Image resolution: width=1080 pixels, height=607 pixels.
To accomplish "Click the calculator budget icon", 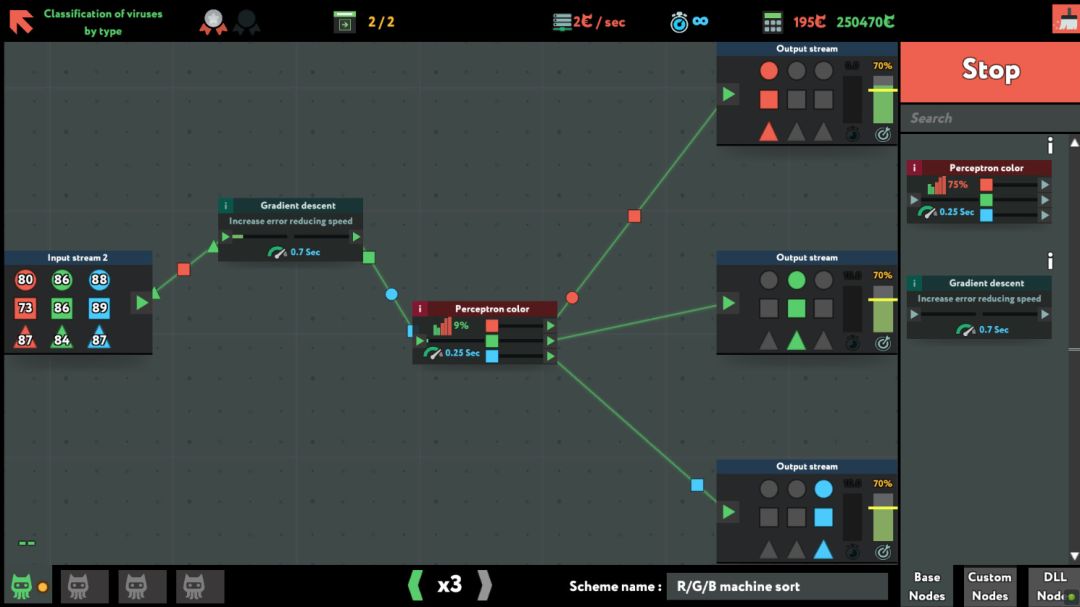I will coord(773,22).
